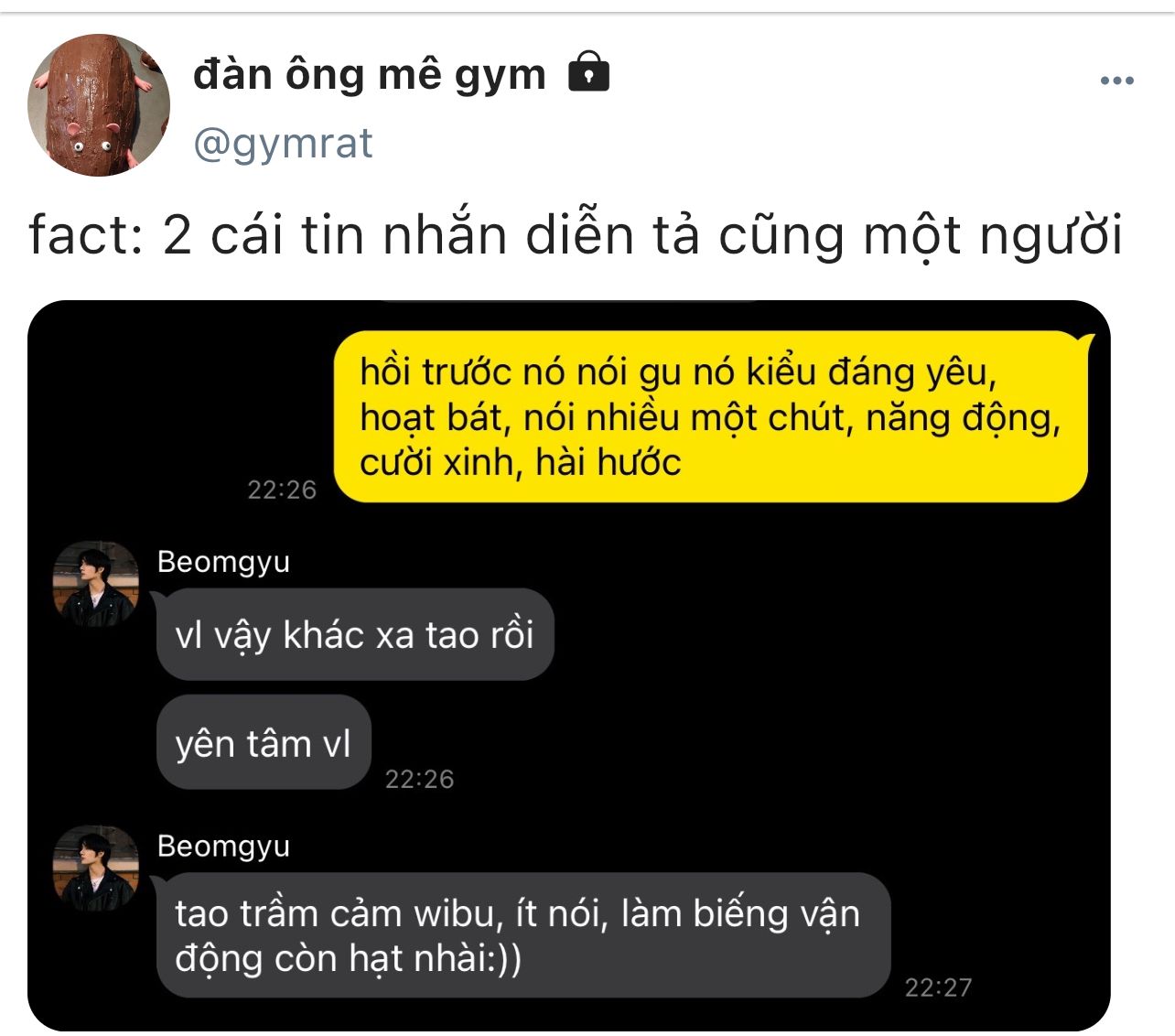Click the 22:27 timestamp on last message

[x=938, y=987]
